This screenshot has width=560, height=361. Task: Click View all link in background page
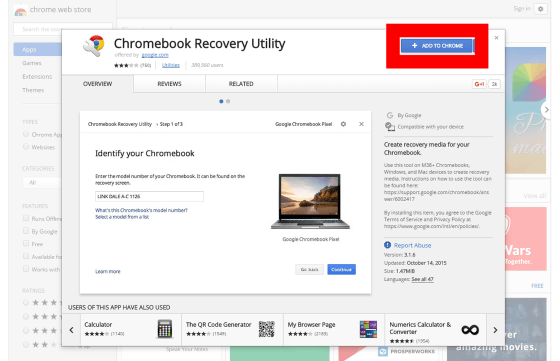pos(535,196)
